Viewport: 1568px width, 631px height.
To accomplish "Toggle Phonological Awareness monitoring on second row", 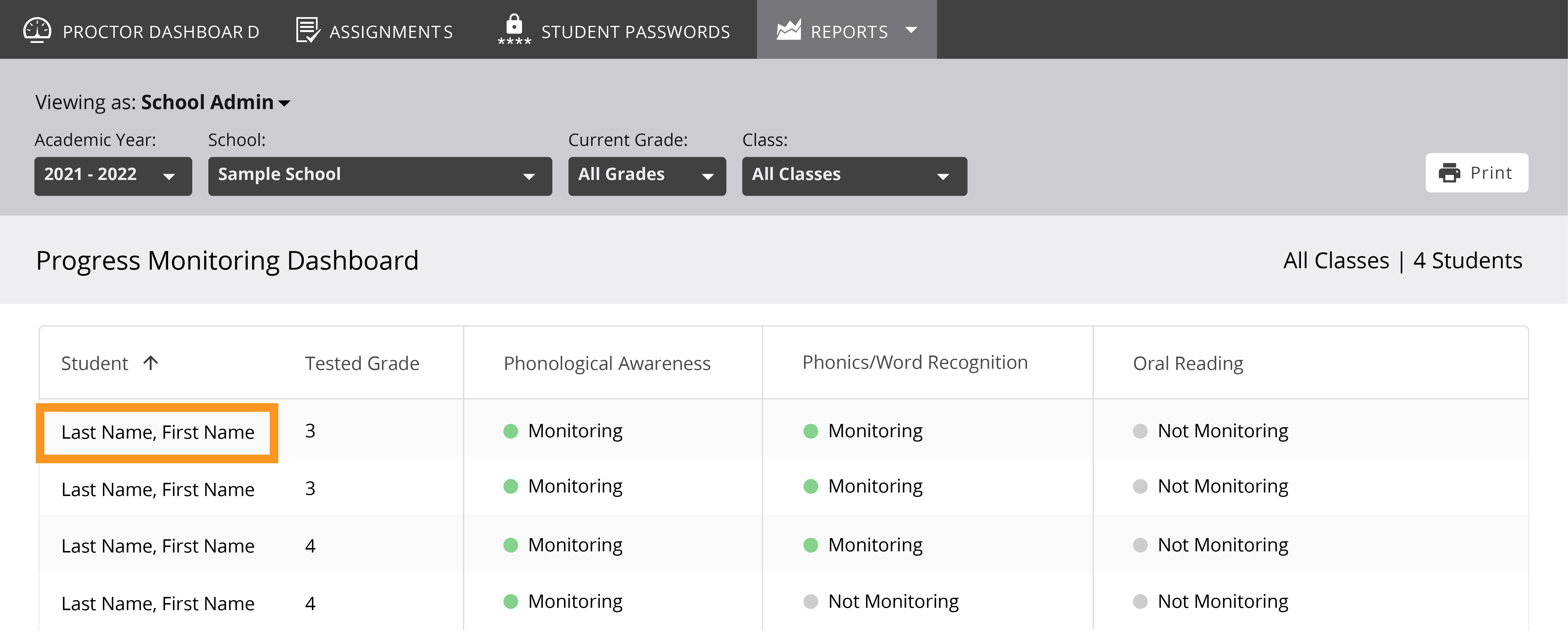I will coord(510,486).
